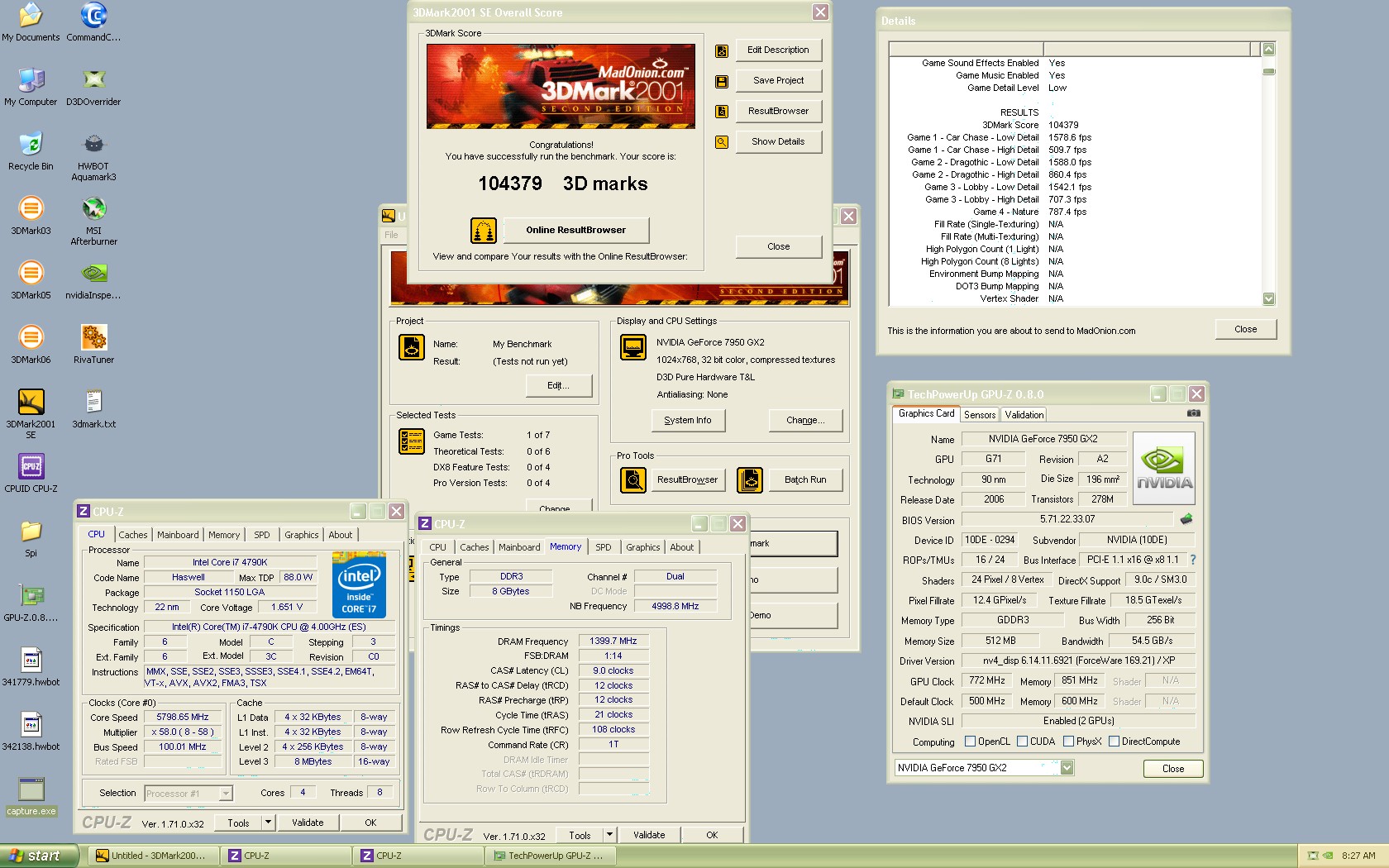This screenshot has height=868, width=1389.
Task: Click ResultBrowser button in score dialog
Action: [778, 111]
